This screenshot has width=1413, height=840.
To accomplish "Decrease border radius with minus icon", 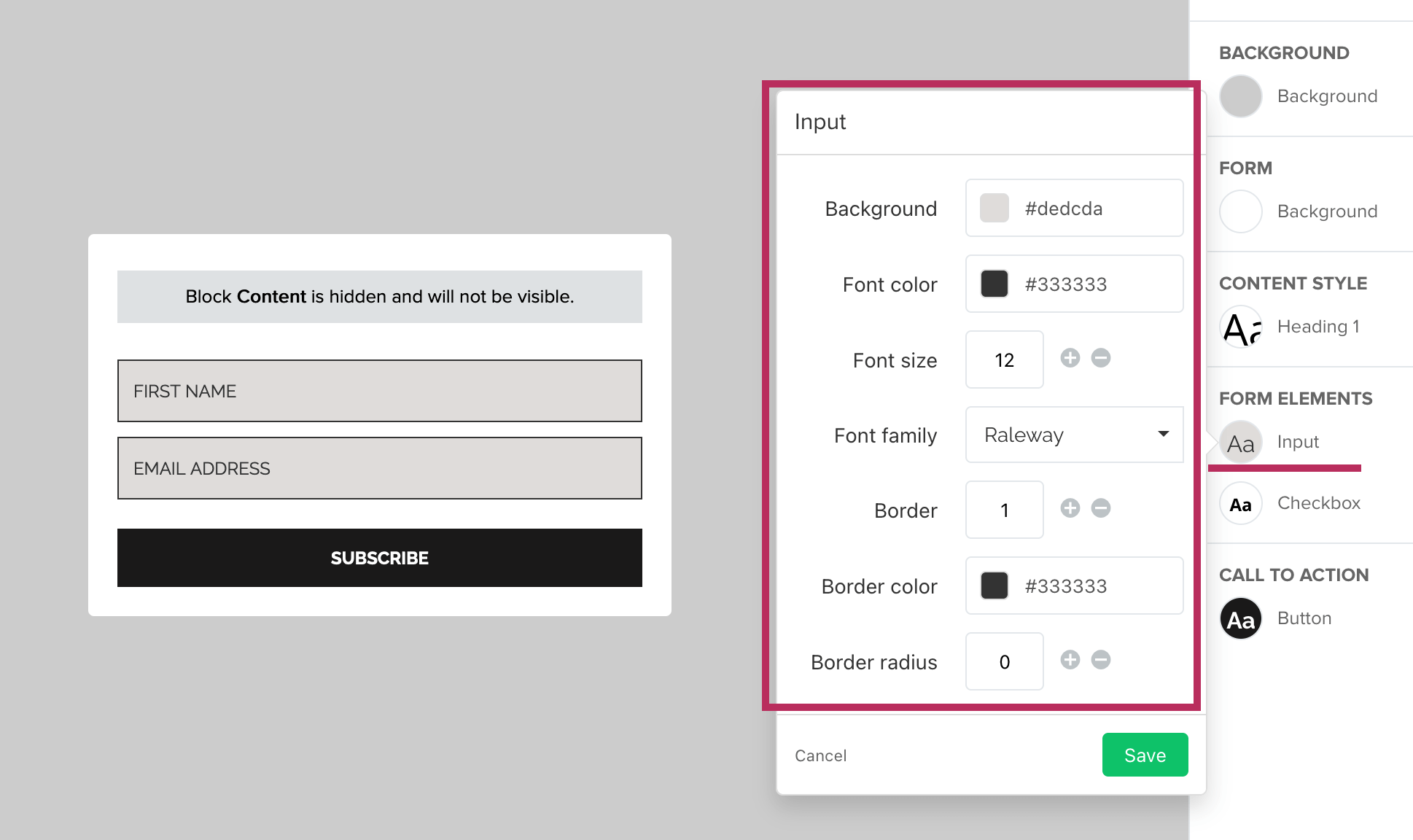I will click(x=1101, y=660).
